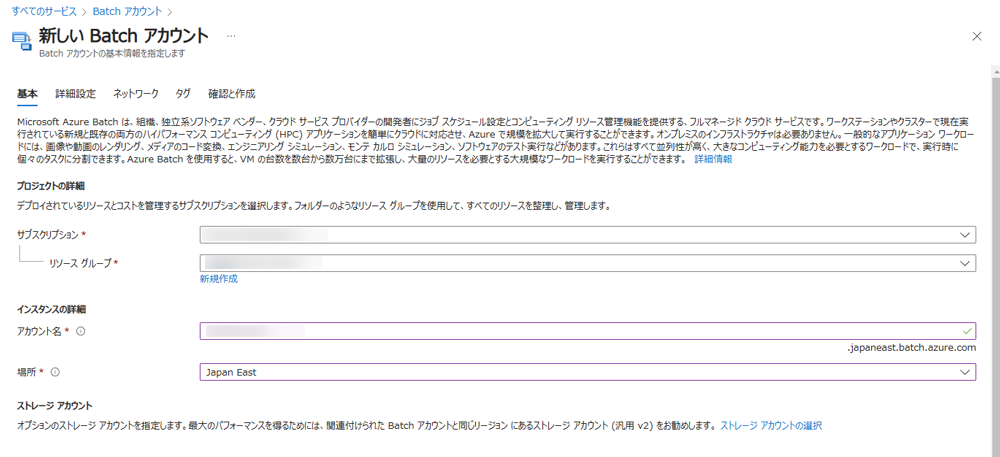
Task: Switch to the 詳細設定 tab
Action: (75, 94)
